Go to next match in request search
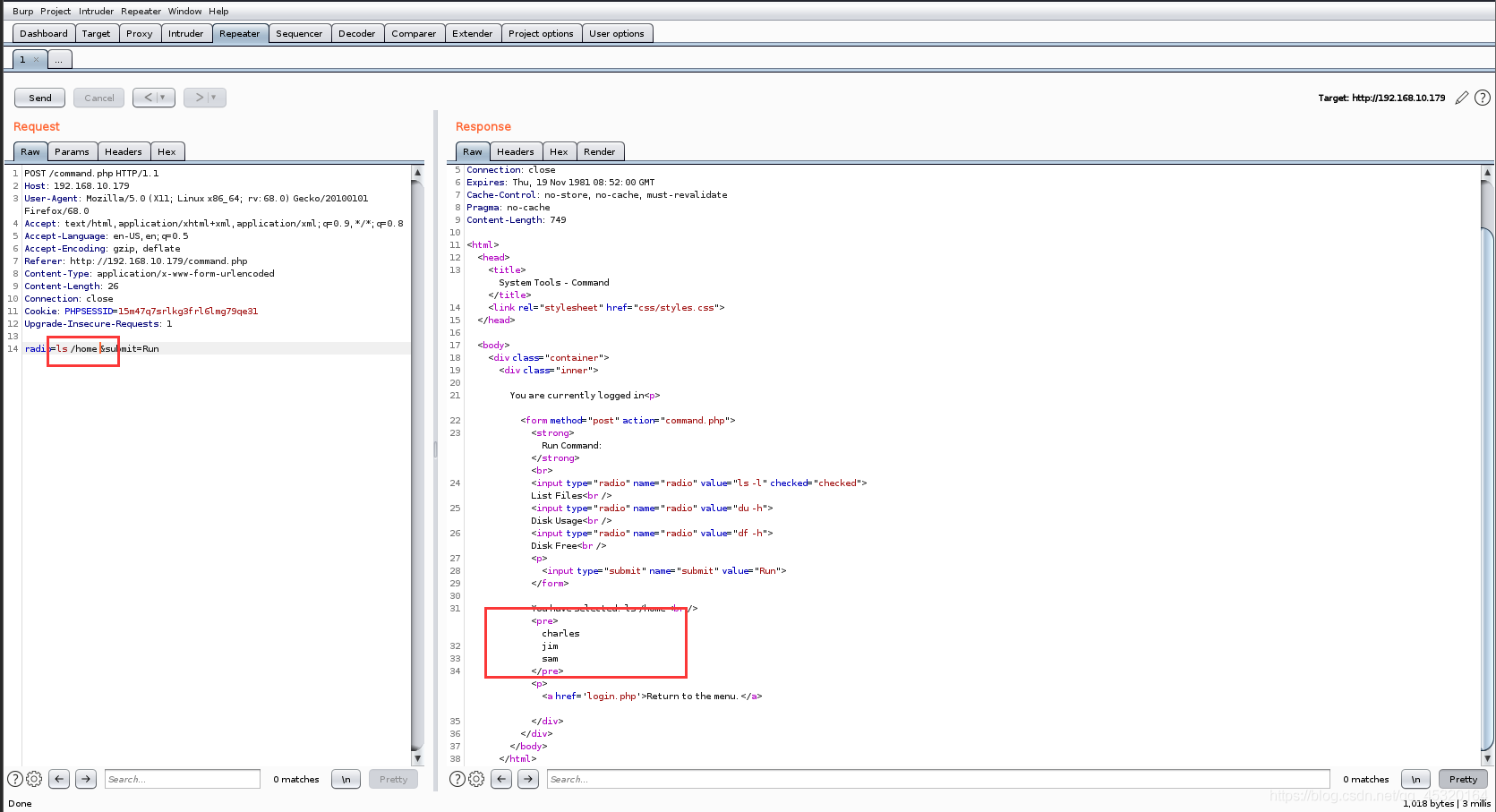The width and height of the screenshot is (1496, 812). [x=86, y=779]
